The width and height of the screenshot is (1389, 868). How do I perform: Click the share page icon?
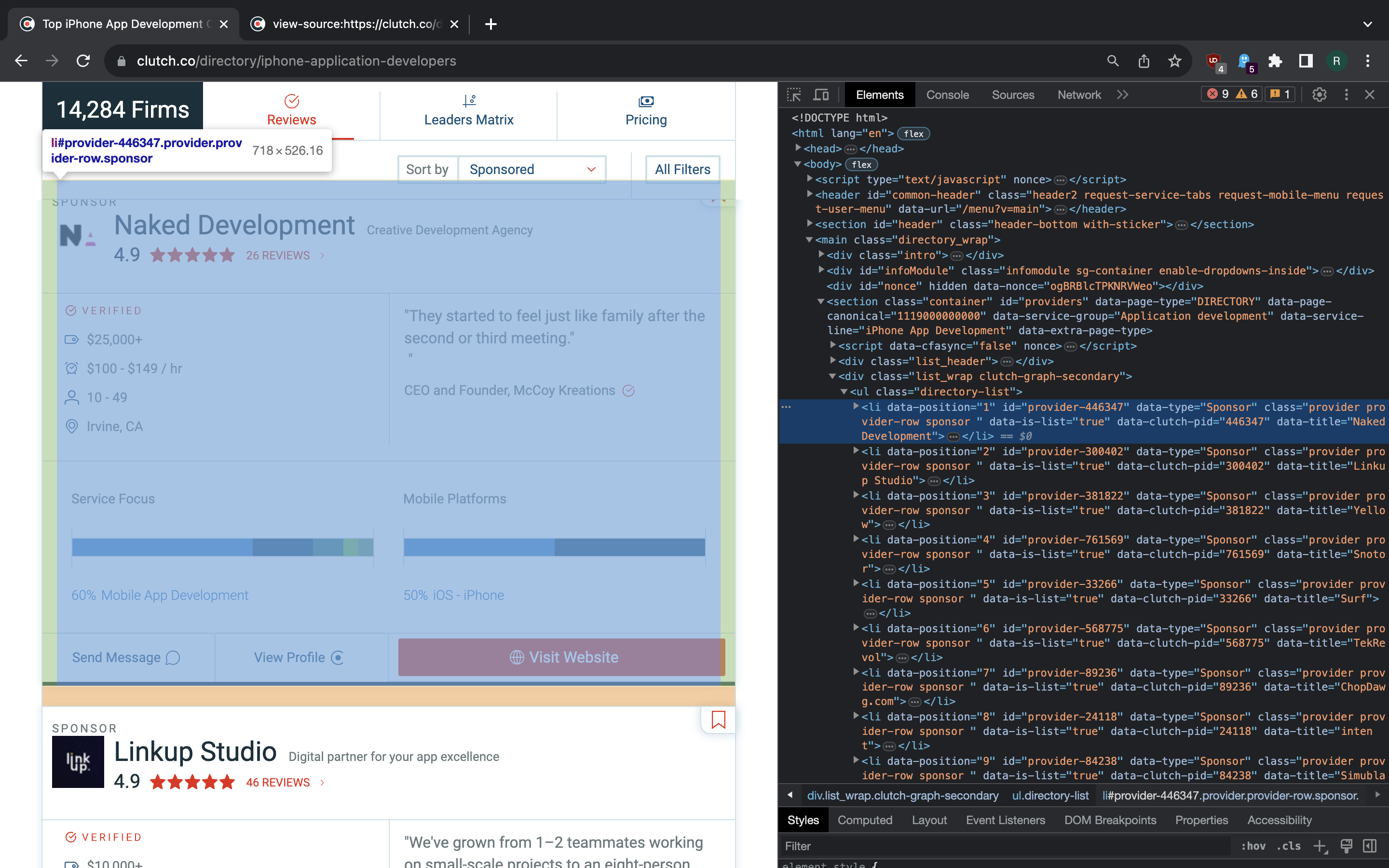1144,61
